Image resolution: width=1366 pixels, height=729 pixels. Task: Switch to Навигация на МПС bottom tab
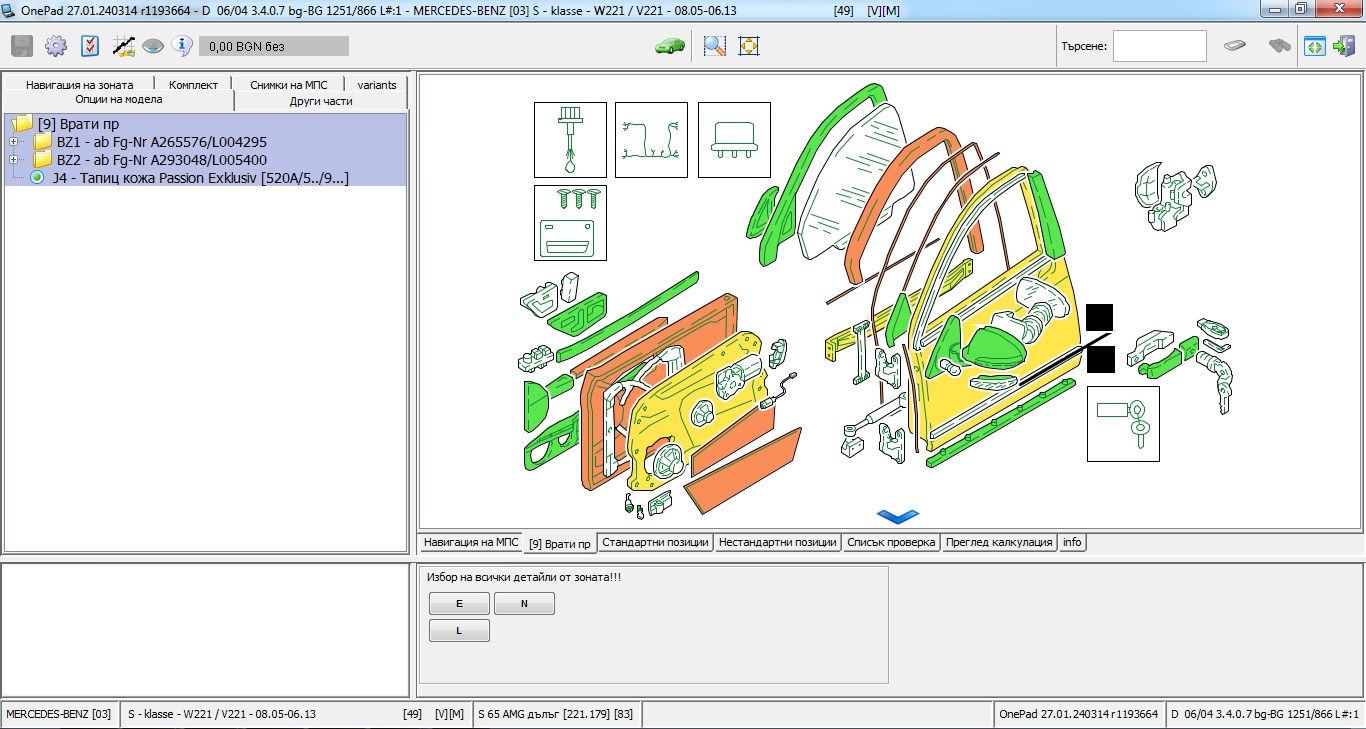point(471,542)
